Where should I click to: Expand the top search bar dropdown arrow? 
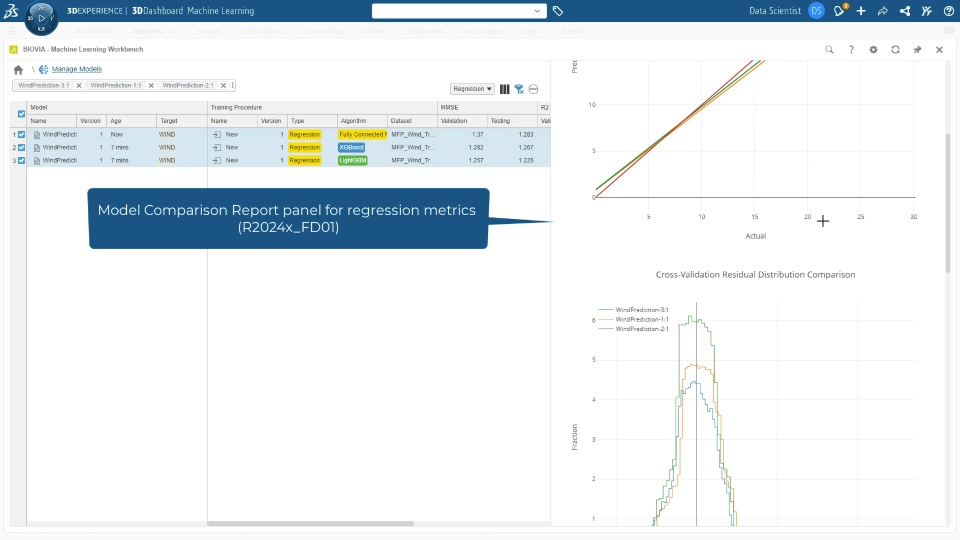coord(537,11)
